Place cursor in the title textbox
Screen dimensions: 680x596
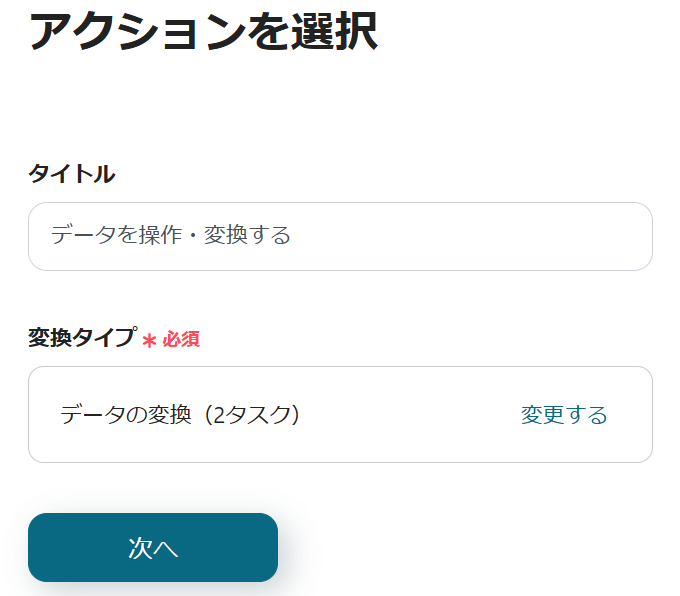[x=400, y=237]
